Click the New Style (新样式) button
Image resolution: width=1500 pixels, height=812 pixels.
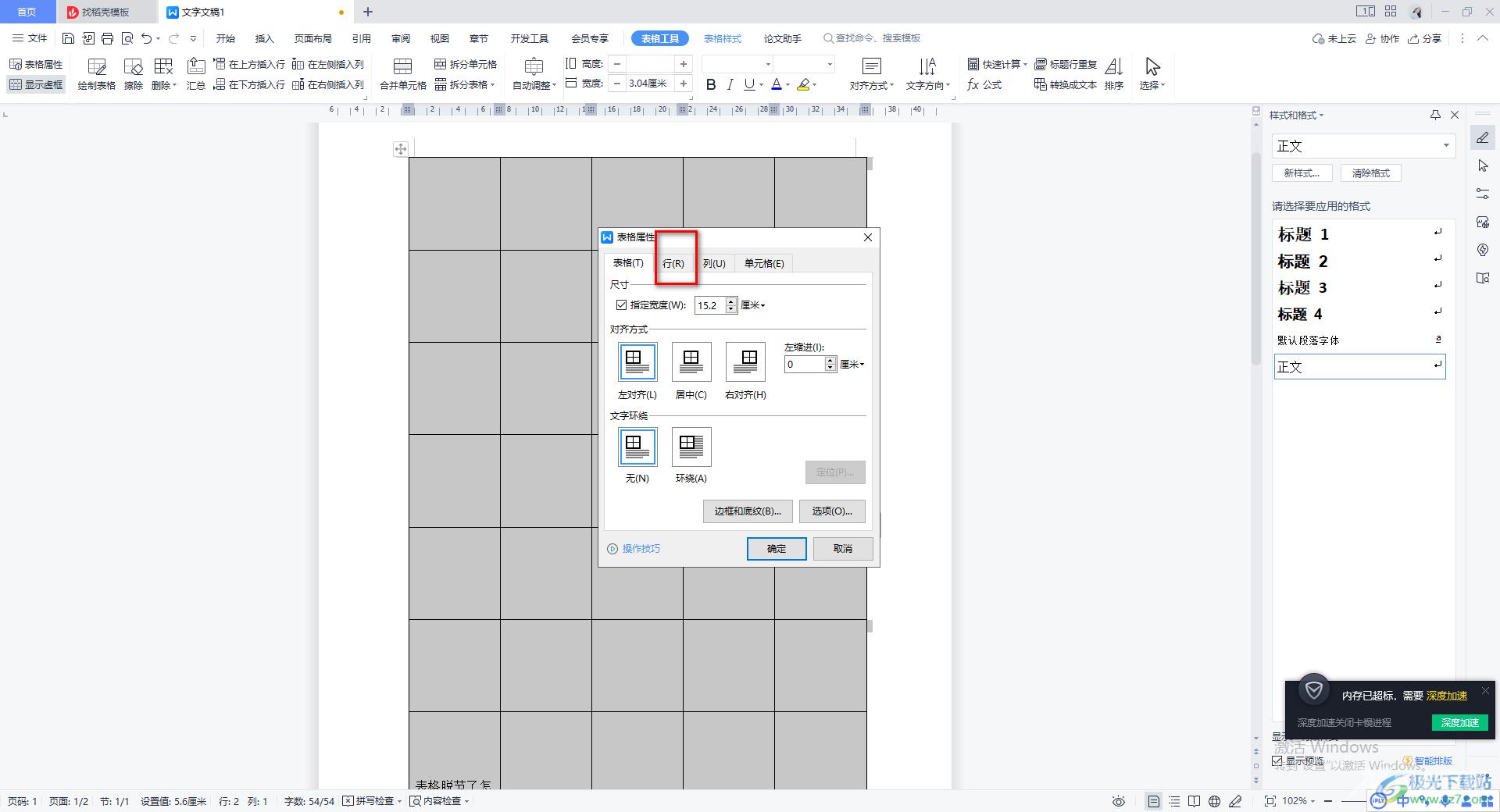coord(1302,173)
